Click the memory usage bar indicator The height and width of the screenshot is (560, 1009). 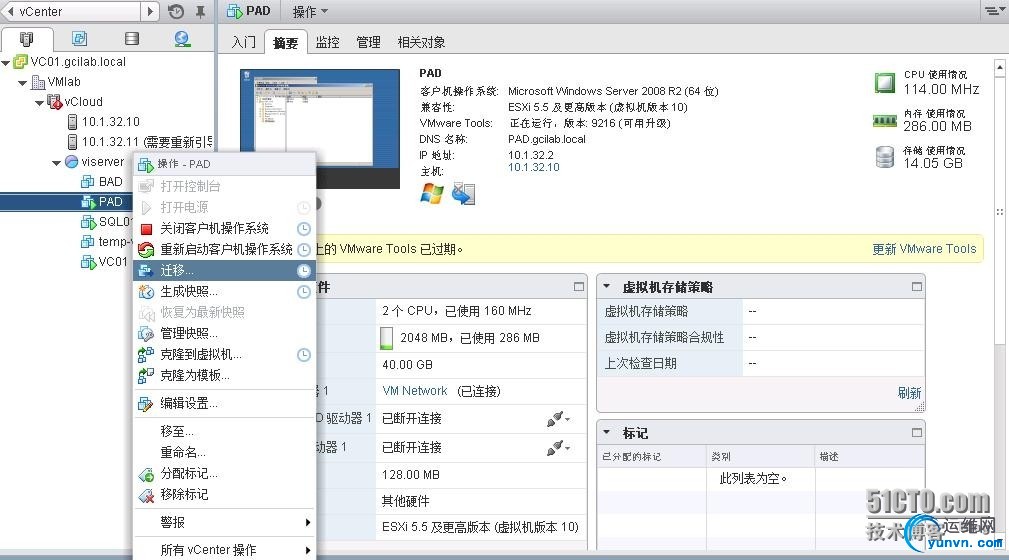point(386,338)
